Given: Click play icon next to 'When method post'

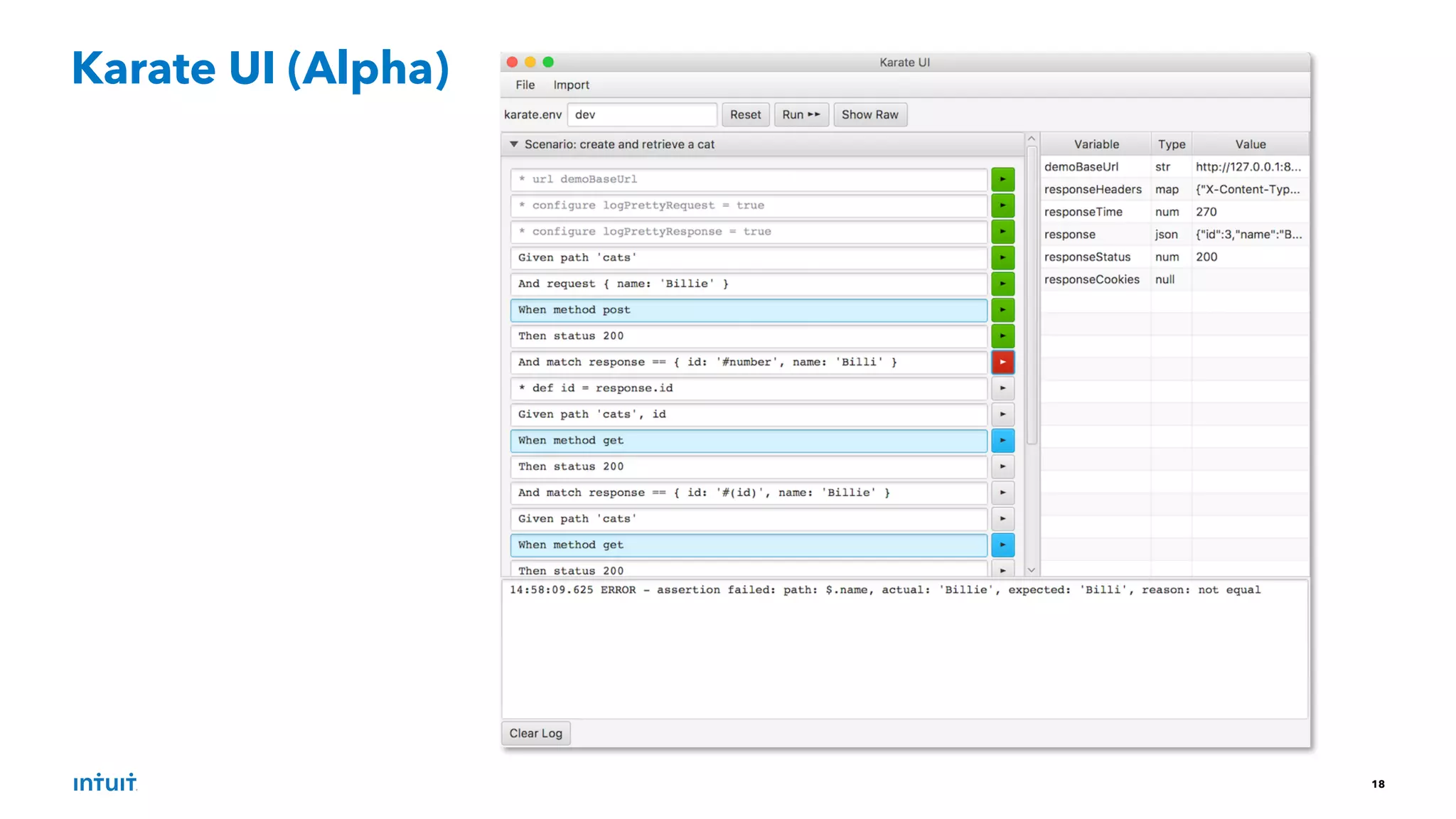Looking at the screenshot, I should tap(1002, 310).
